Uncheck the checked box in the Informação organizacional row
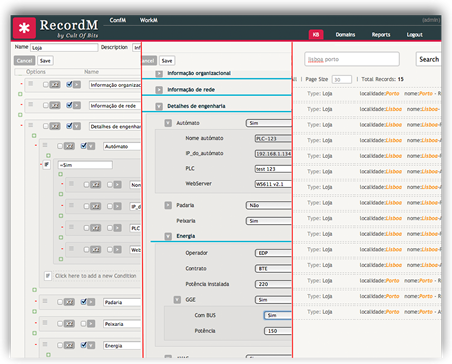452x364 pixels. click(x=69, y=84)
